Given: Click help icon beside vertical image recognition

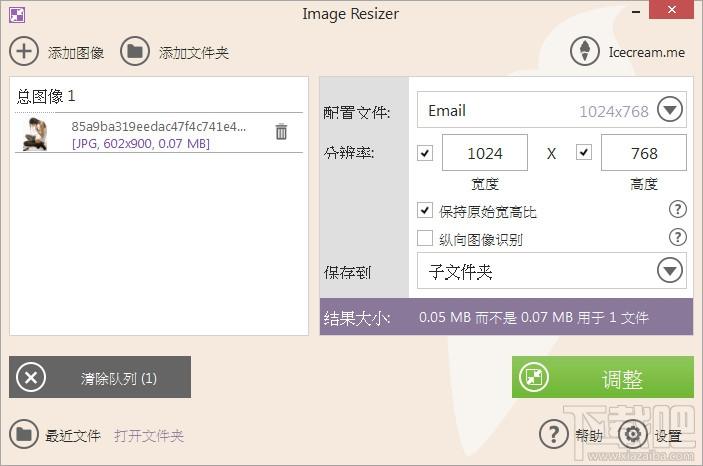Looking at the screenshot, I should point(677,237).
